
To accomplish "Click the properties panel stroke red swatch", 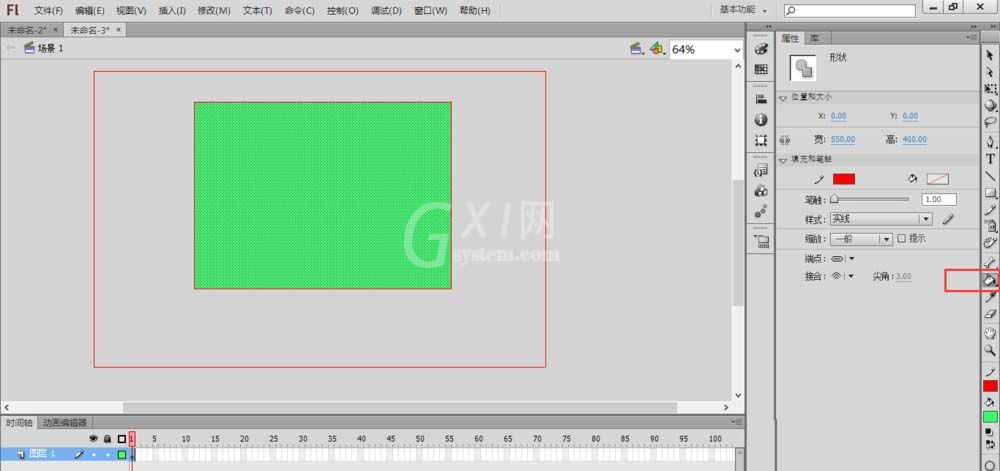I will click(844, 179).
